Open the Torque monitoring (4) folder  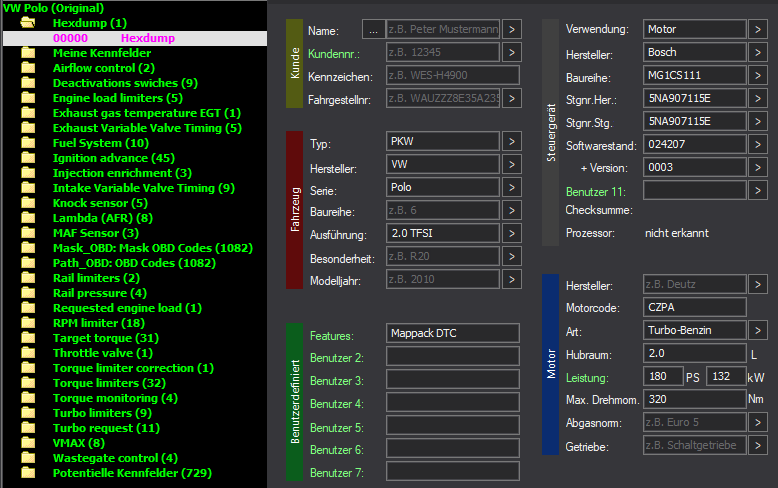[x=115, y=398]
